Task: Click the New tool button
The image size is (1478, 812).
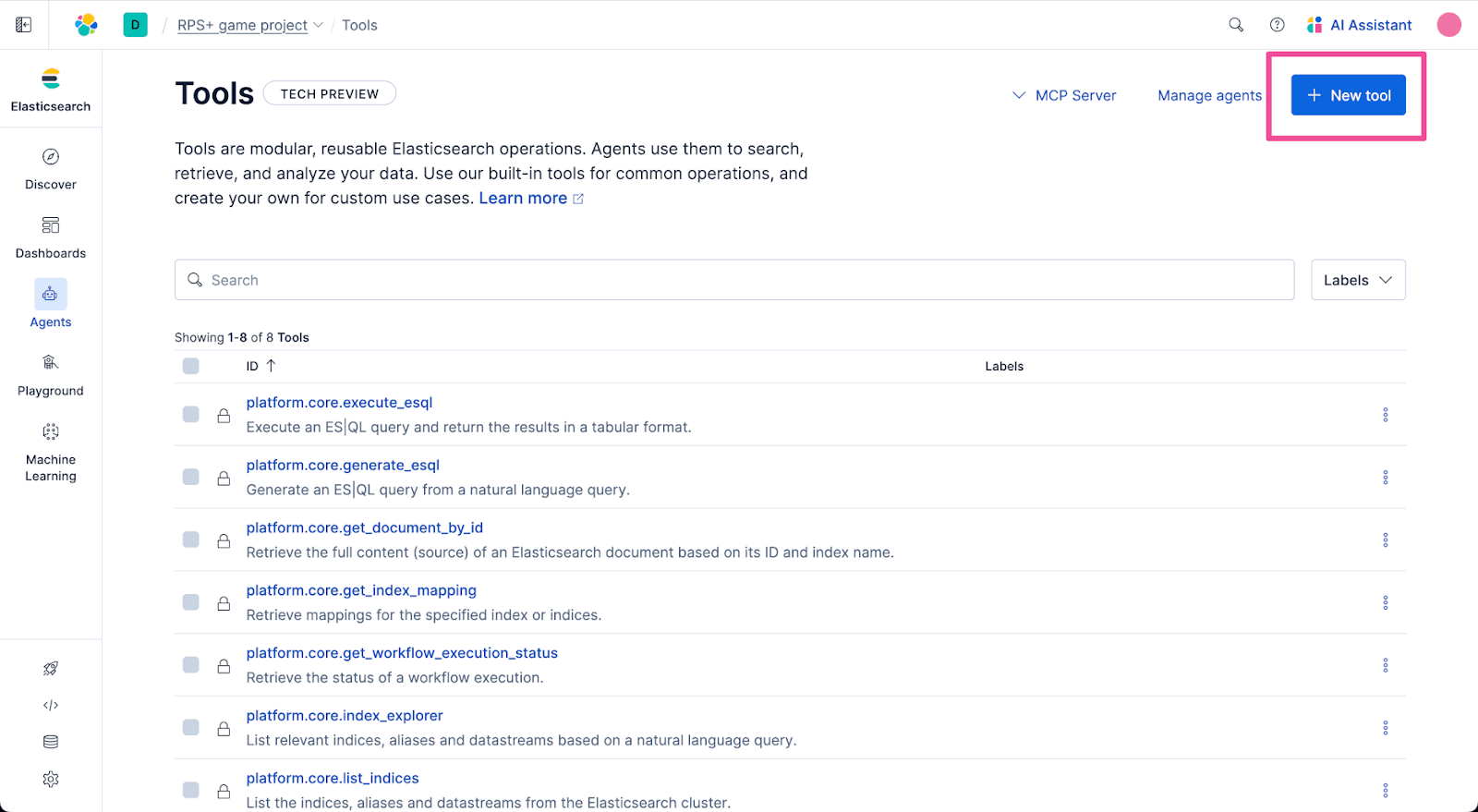Action: tap(1348, 95)
